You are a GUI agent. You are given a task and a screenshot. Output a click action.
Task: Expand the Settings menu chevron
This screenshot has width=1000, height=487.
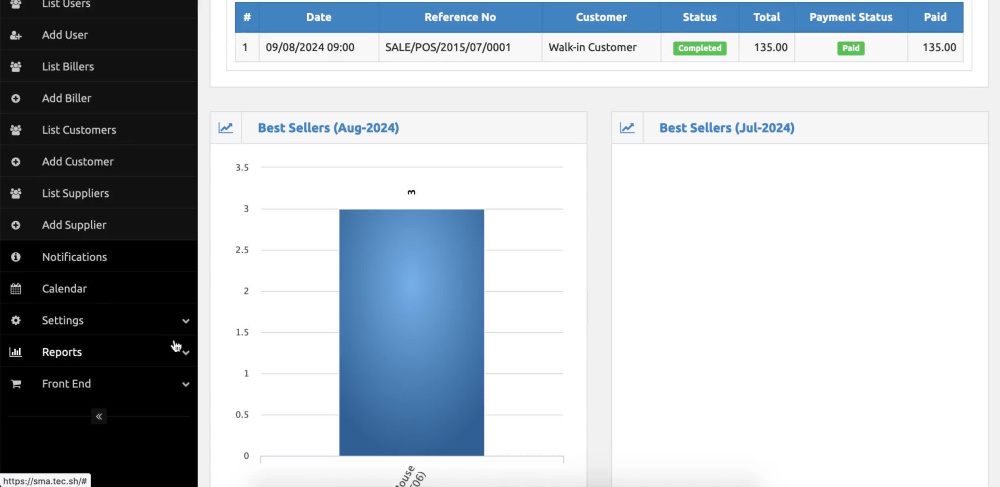pos(186,321)
